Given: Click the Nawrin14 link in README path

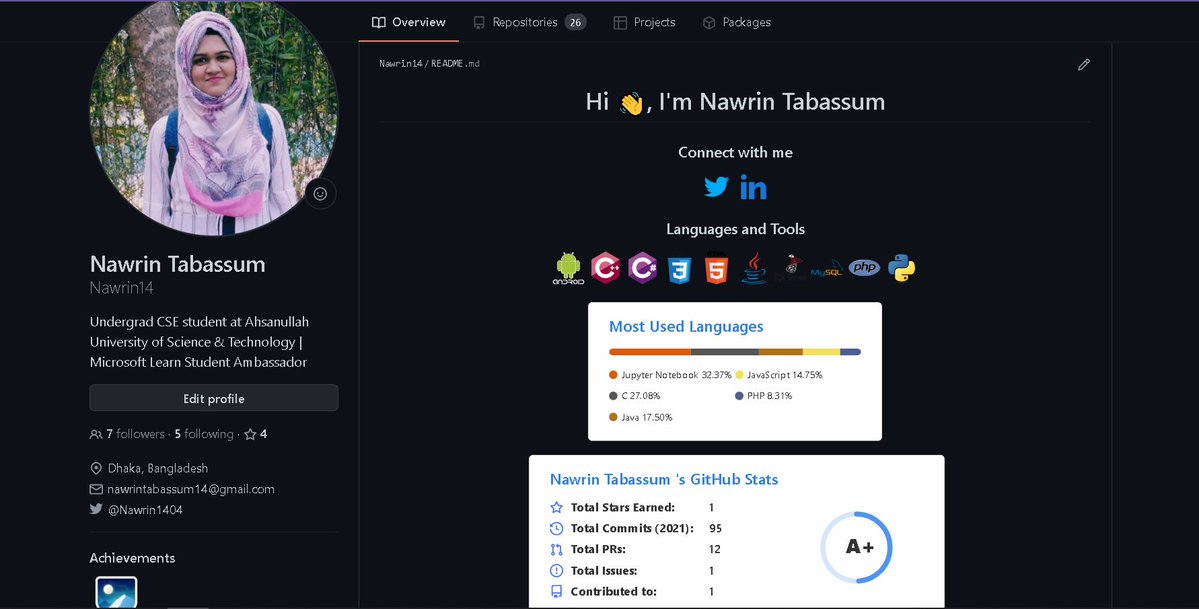Looking at the screenshot, I should (x=401, y=64).
